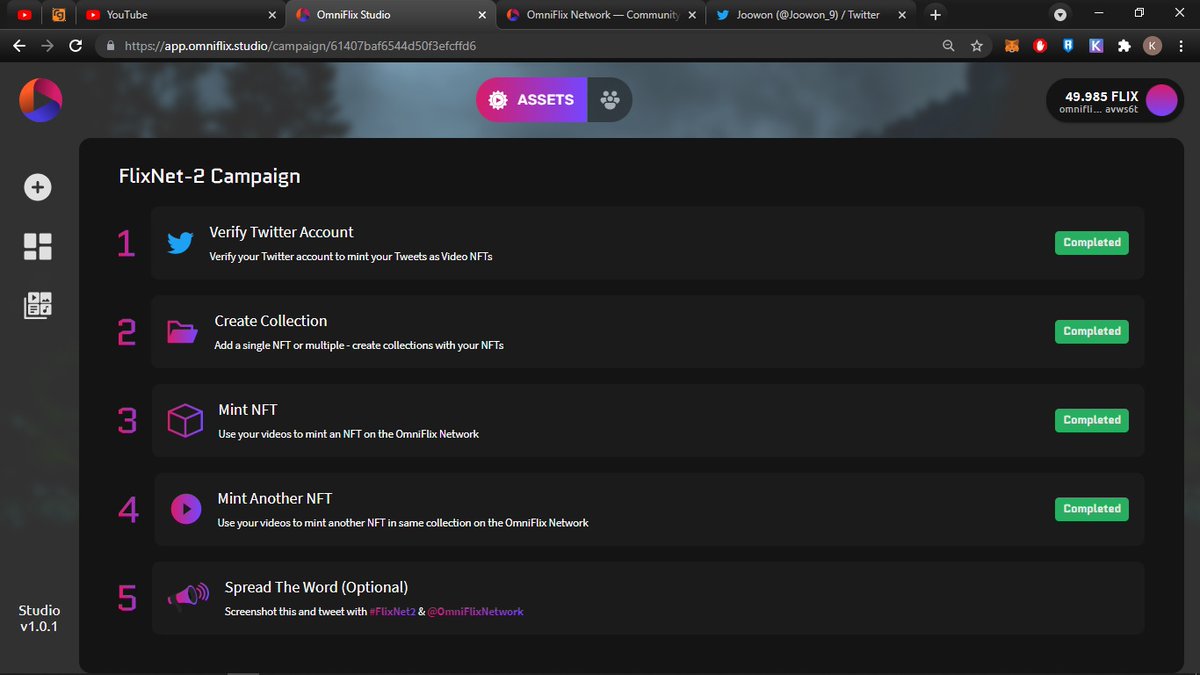Click the Studio v1.0.1 version label
The height and width of the screenshot is (675, 1200).
[x=40, y=618]
